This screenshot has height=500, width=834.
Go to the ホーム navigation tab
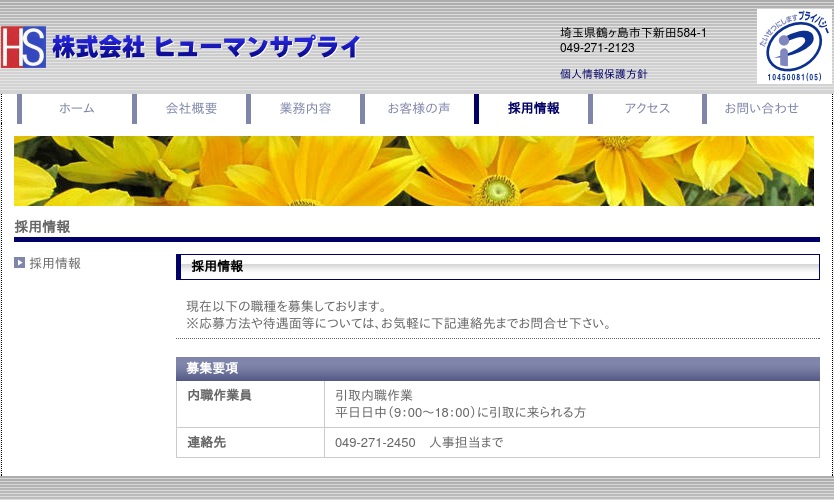click(77, 109)
